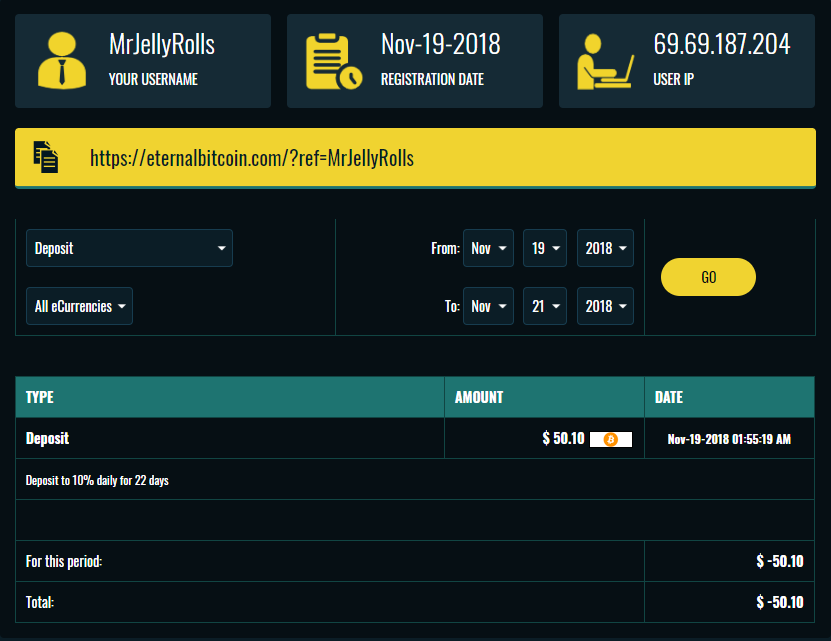Click the AMOUNT column header
Screen dimensions: 831x641
479,397
